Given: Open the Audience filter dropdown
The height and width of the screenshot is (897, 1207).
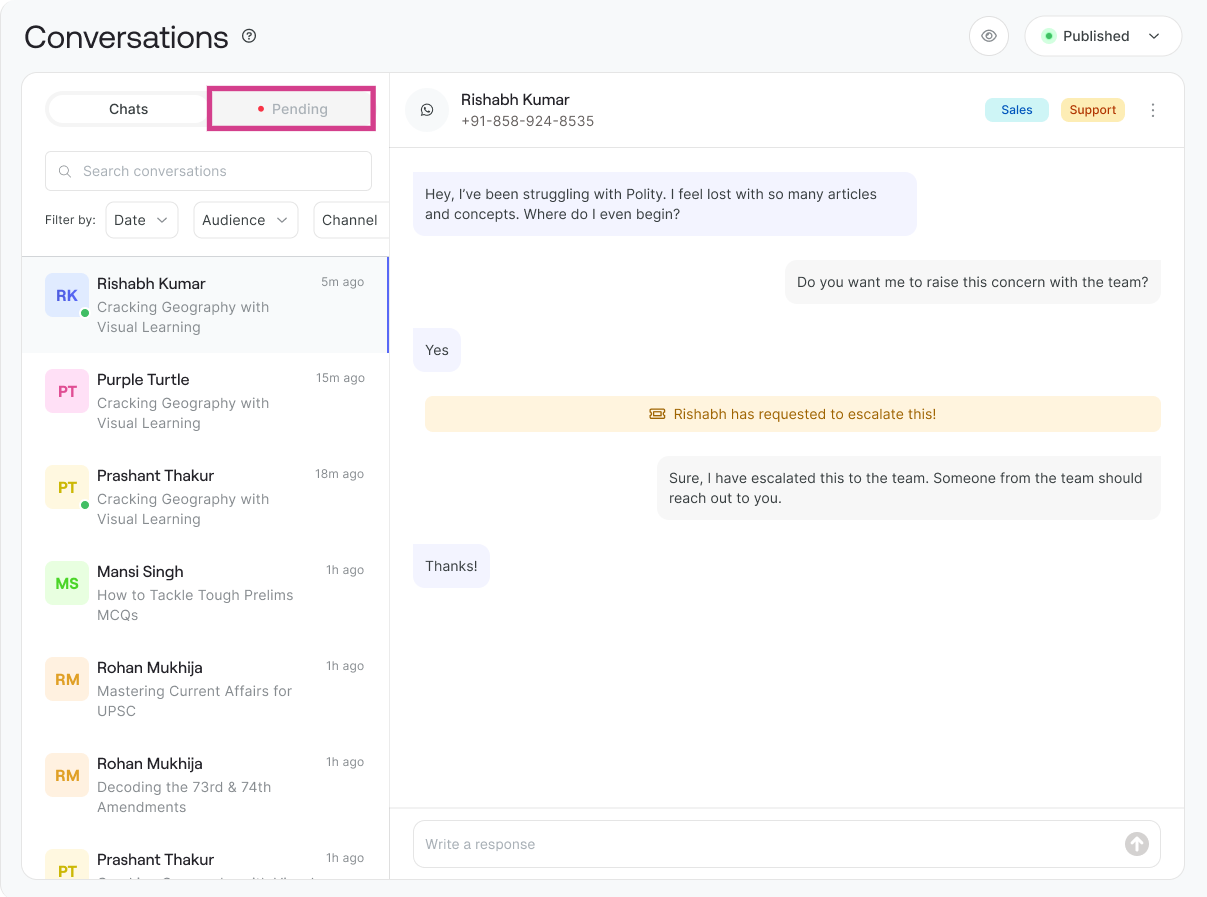Looking at the screenshot, I should [245, 220].
